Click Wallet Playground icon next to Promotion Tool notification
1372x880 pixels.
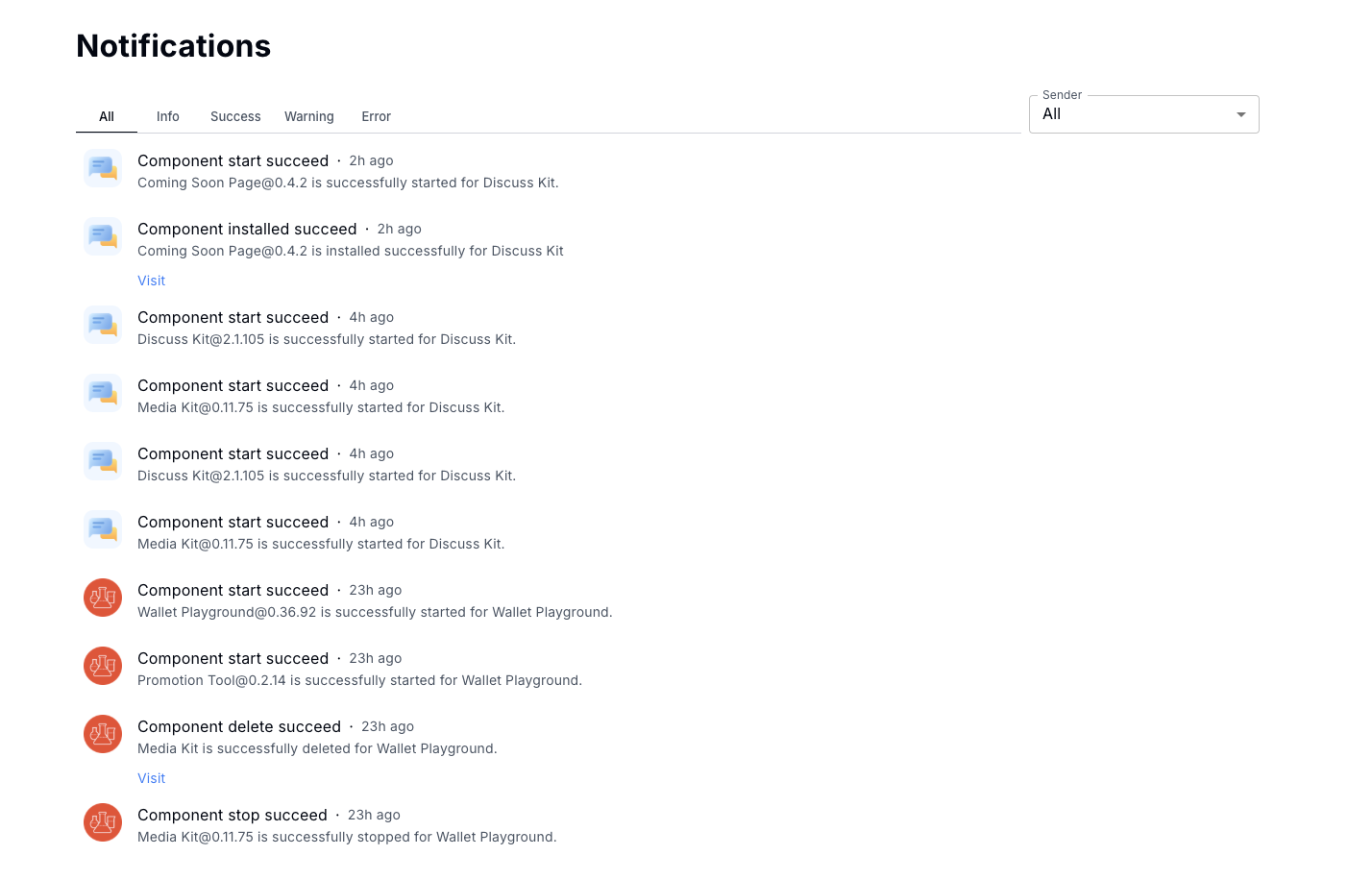(x=103, y=666)
